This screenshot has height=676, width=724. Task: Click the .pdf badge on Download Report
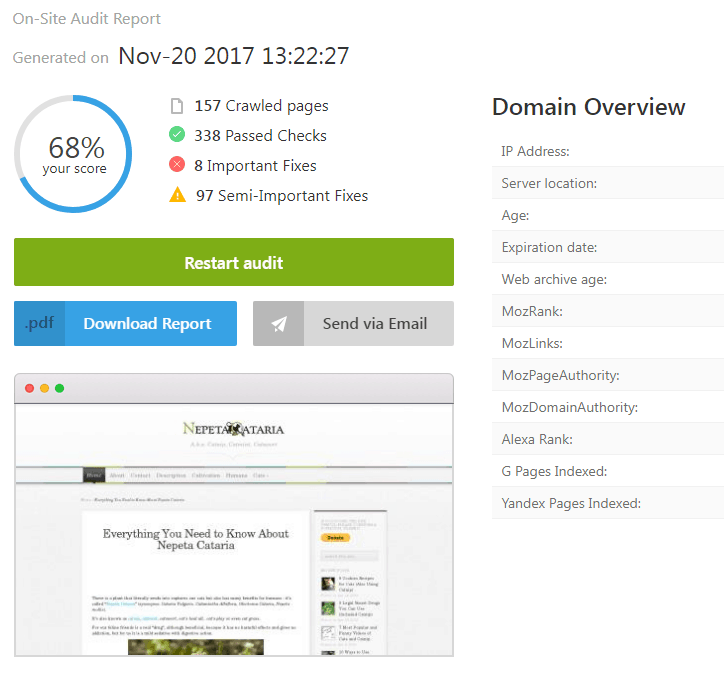(x=40, y=324)
